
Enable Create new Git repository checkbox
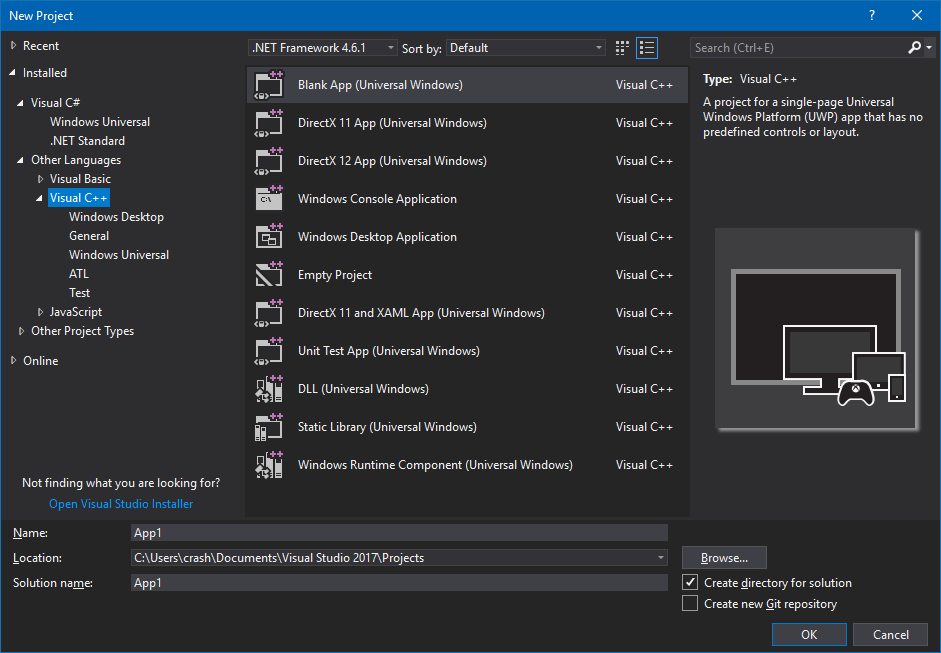pyautogui.click(x=690, y=603)
